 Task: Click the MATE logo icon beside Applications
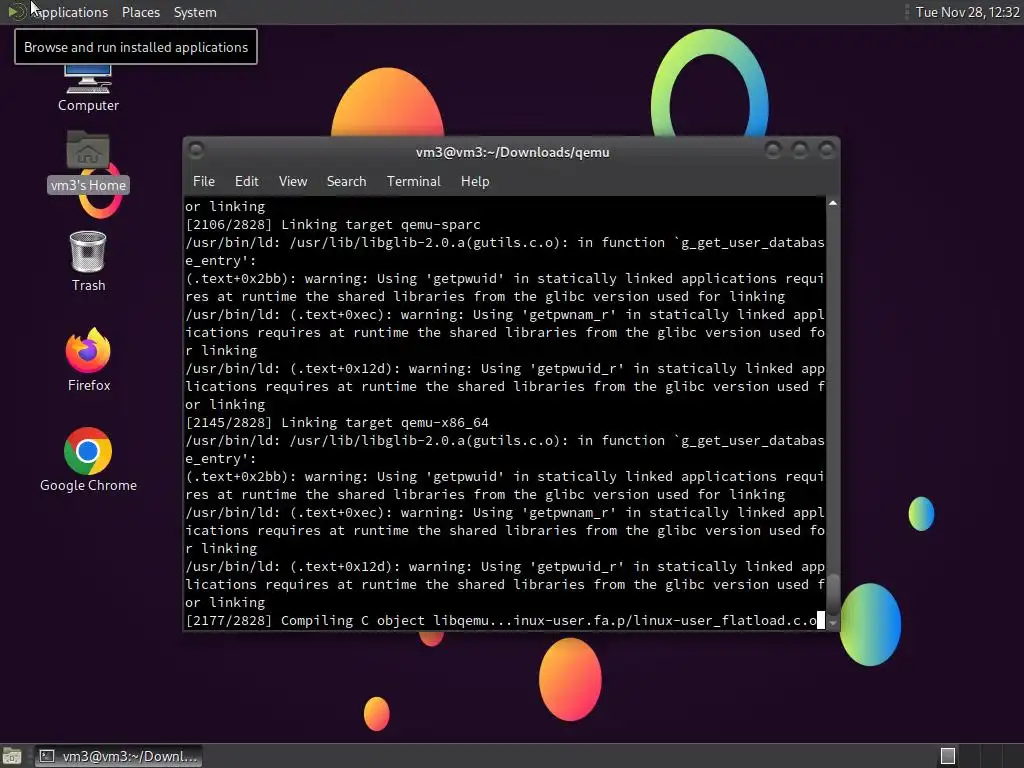[16, 12]
